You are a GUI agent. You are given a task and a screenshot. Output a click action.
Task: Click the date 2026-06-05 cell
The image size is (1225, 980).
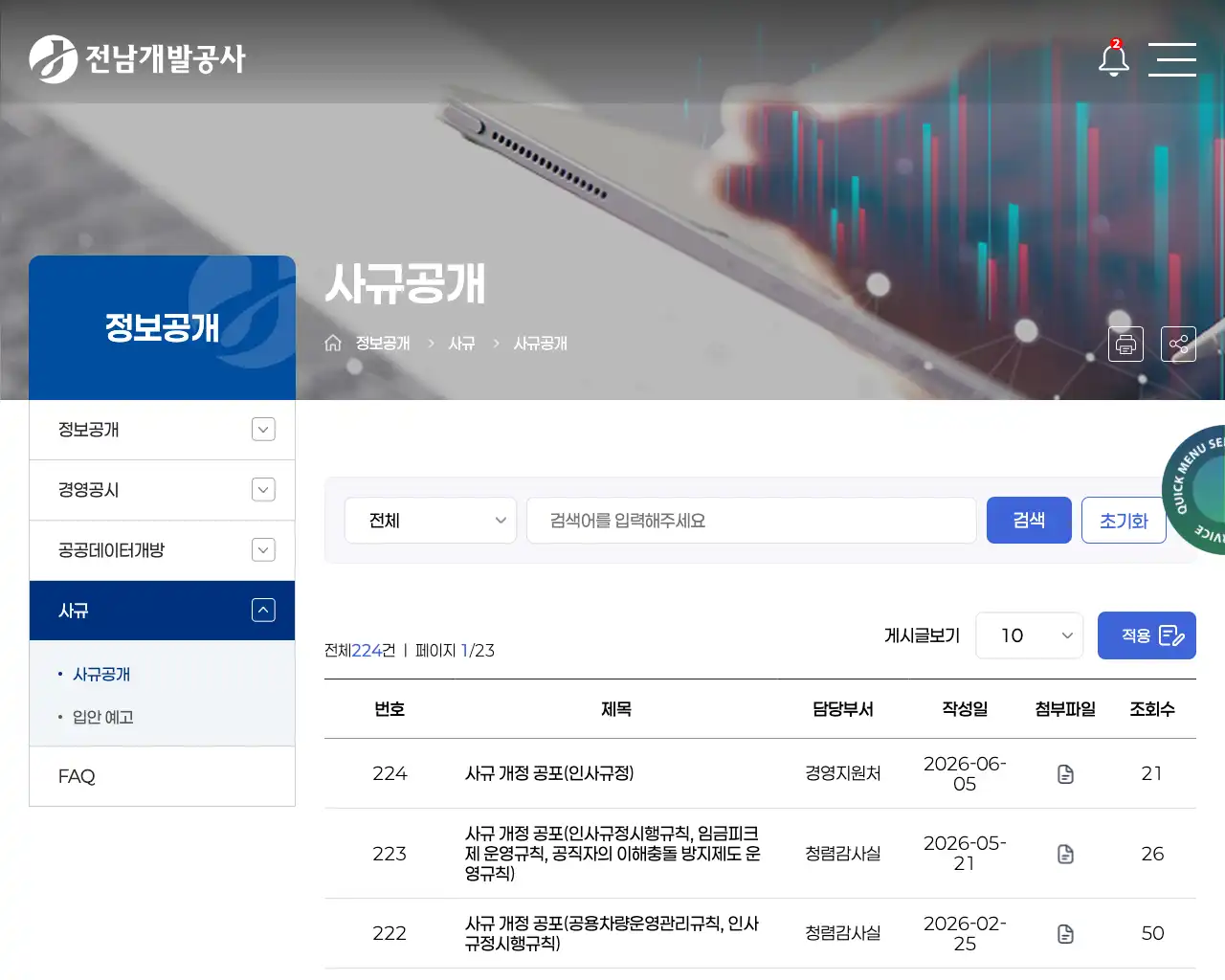point(965,773)
